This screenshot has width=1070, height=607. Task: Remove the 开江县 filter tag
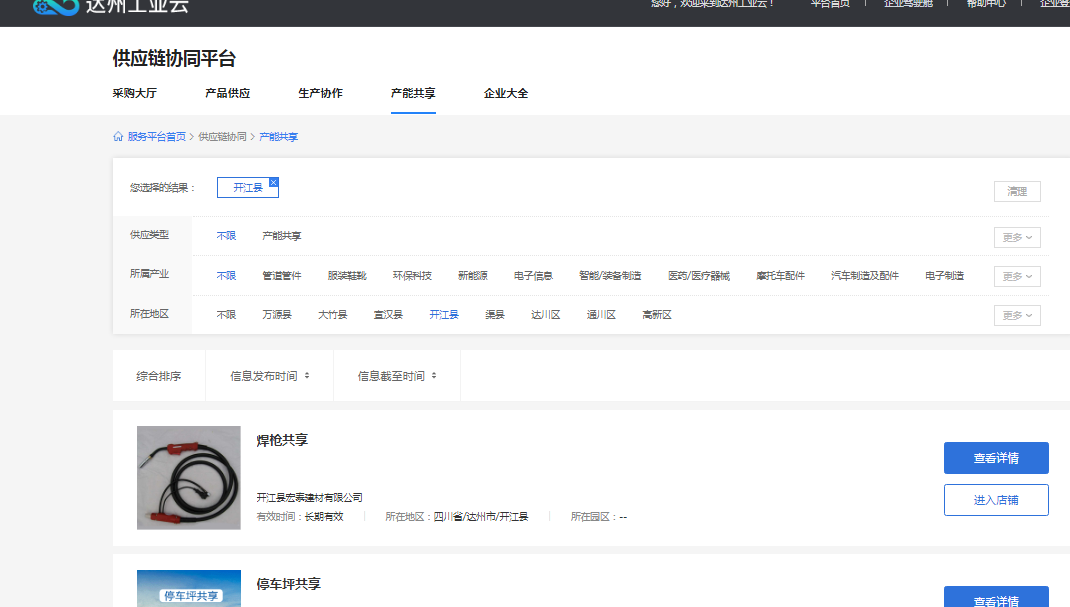point(274,182)
